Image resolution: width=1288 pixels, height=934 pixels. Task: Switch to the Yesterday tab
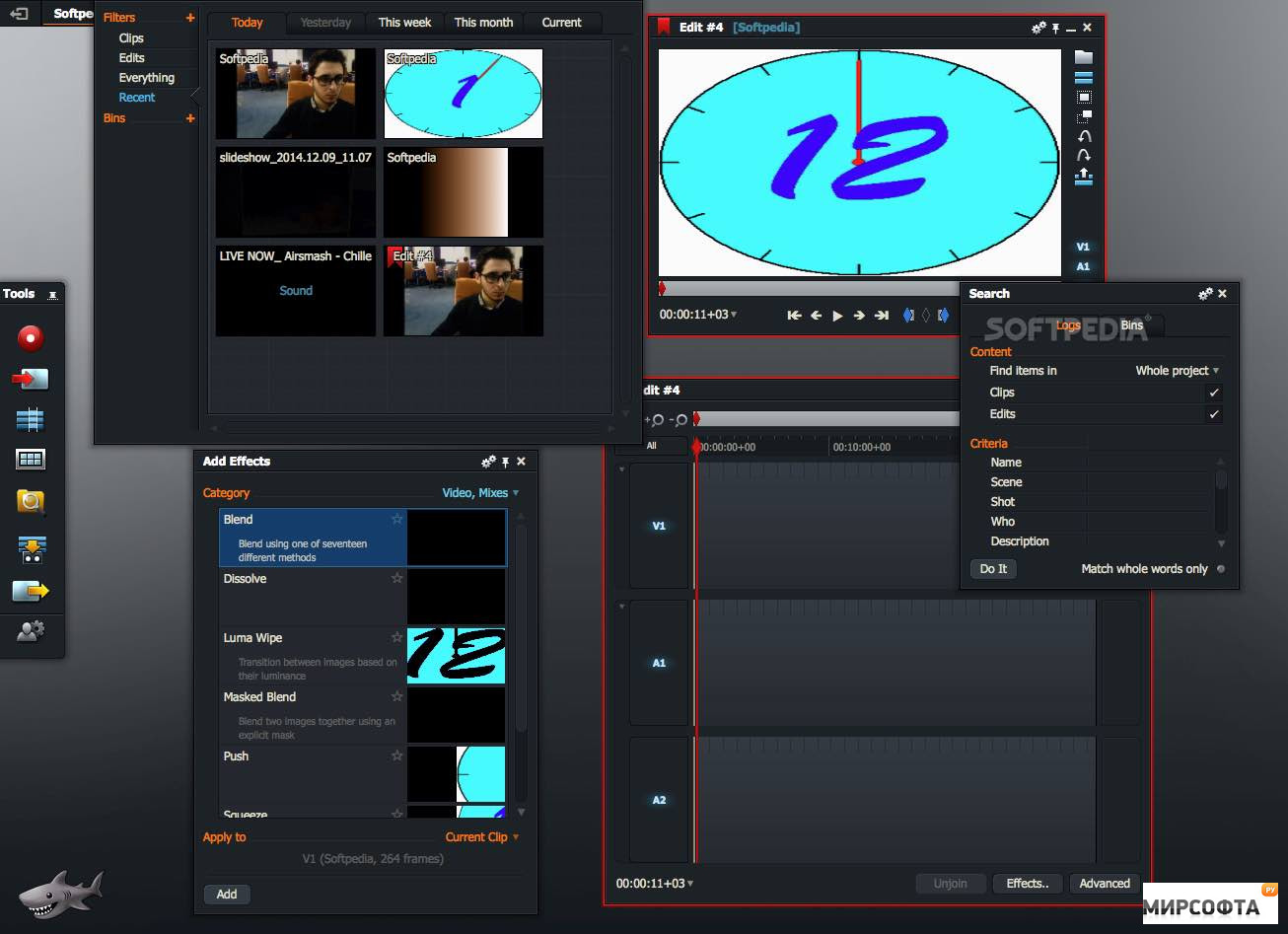pyautogui.click(x=325, y=23)
